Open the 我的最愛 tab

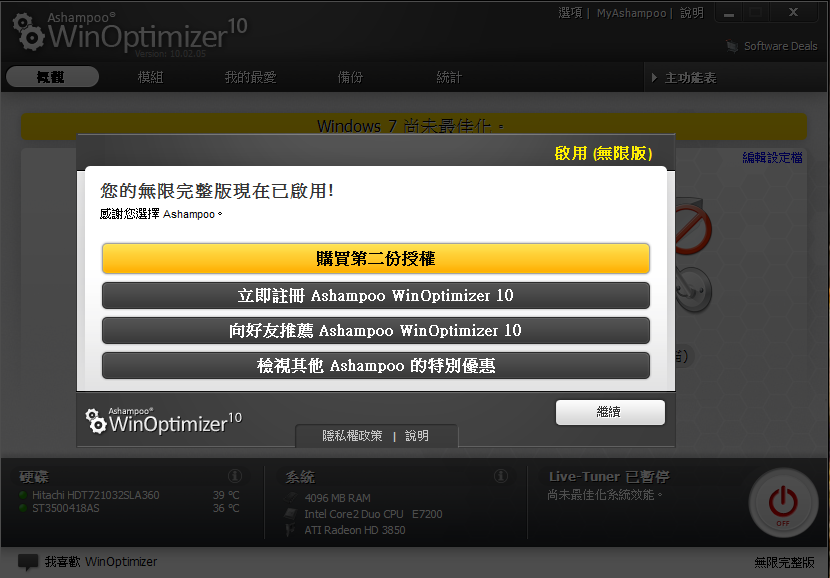tap(250, 77)
